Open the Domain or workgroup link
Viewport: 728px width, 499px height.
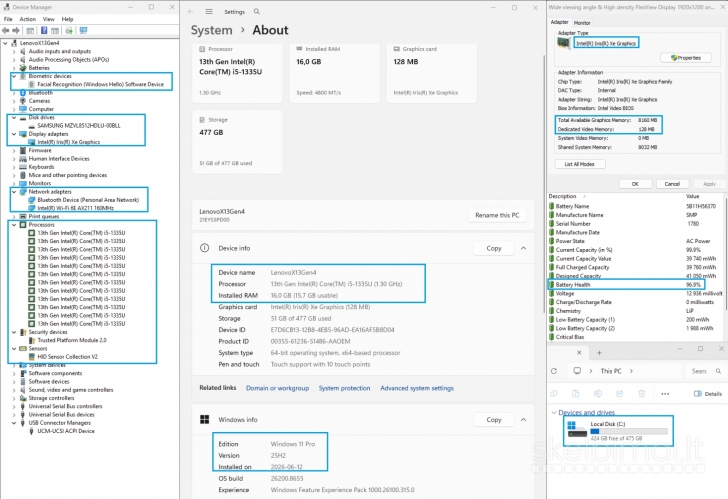tap(277, 388)
